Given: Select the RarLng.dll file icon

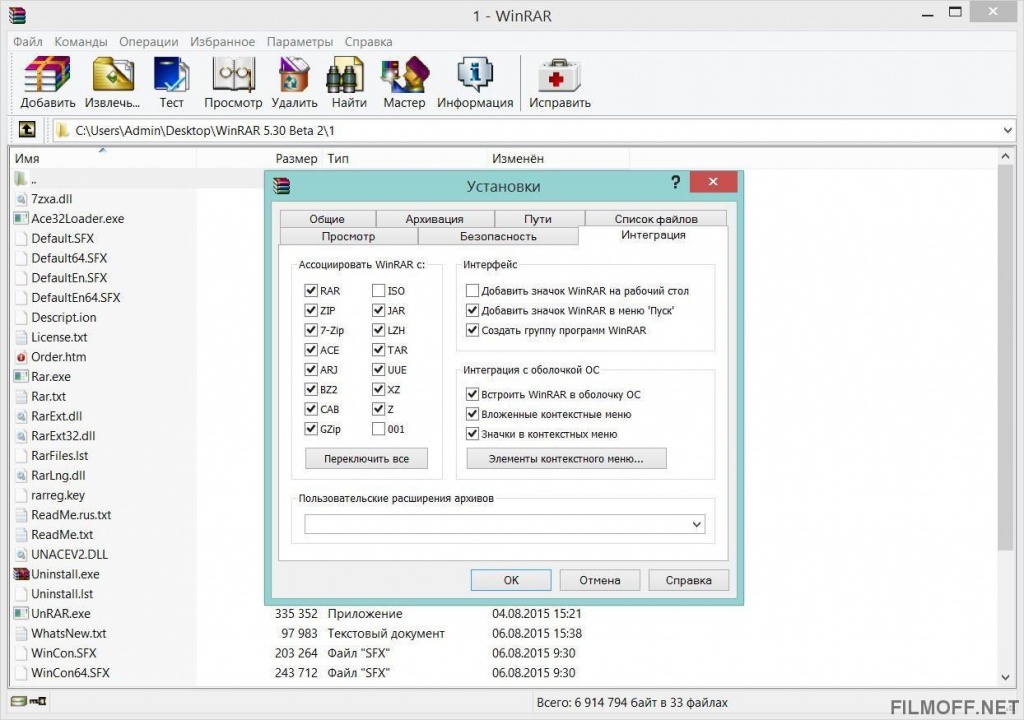Looking at the screenshot, I should pyautogui.click(x=22, y=475).
